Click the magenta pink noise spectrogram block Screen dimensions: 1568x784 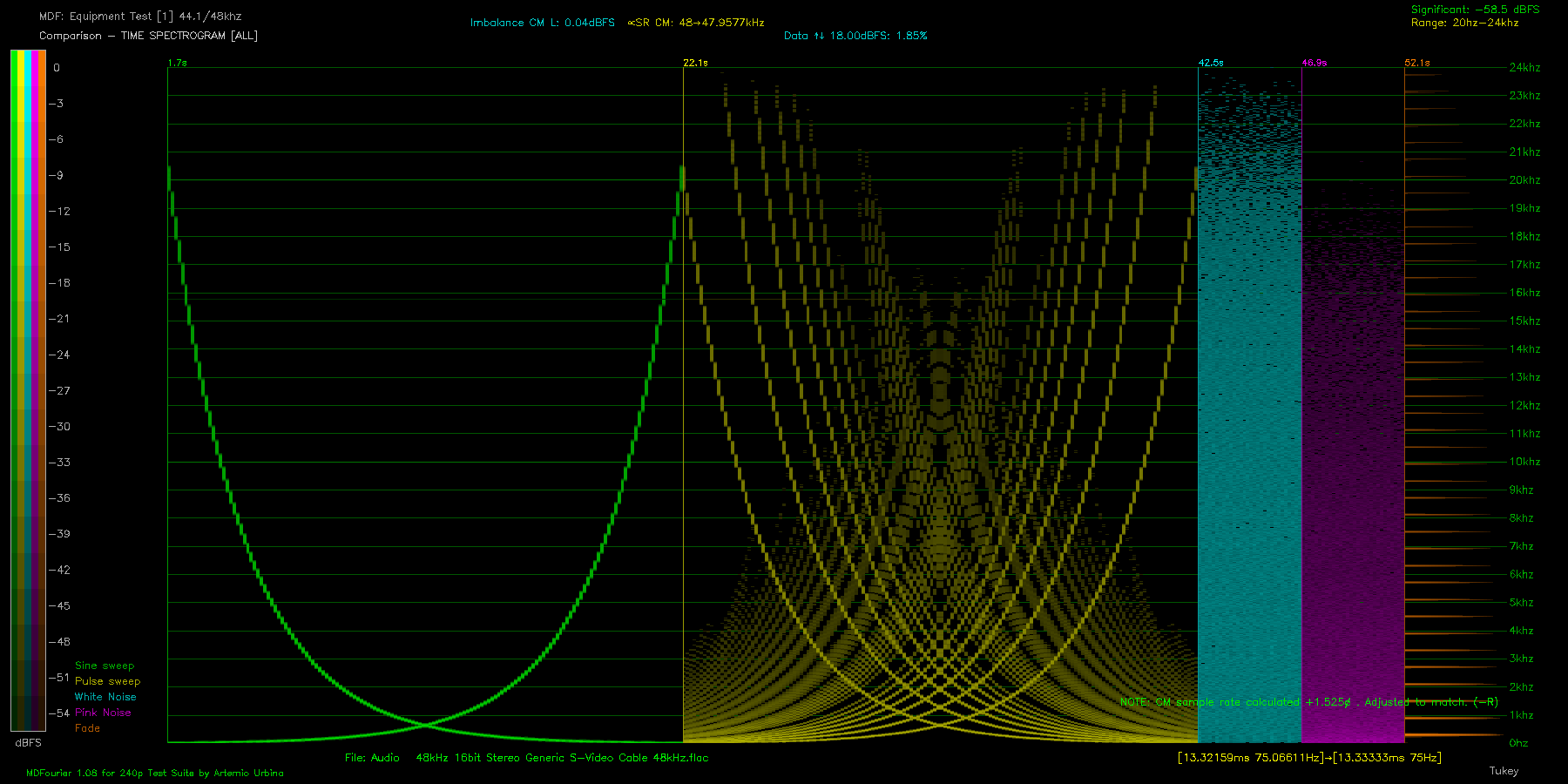click(x=1352, y=479)
